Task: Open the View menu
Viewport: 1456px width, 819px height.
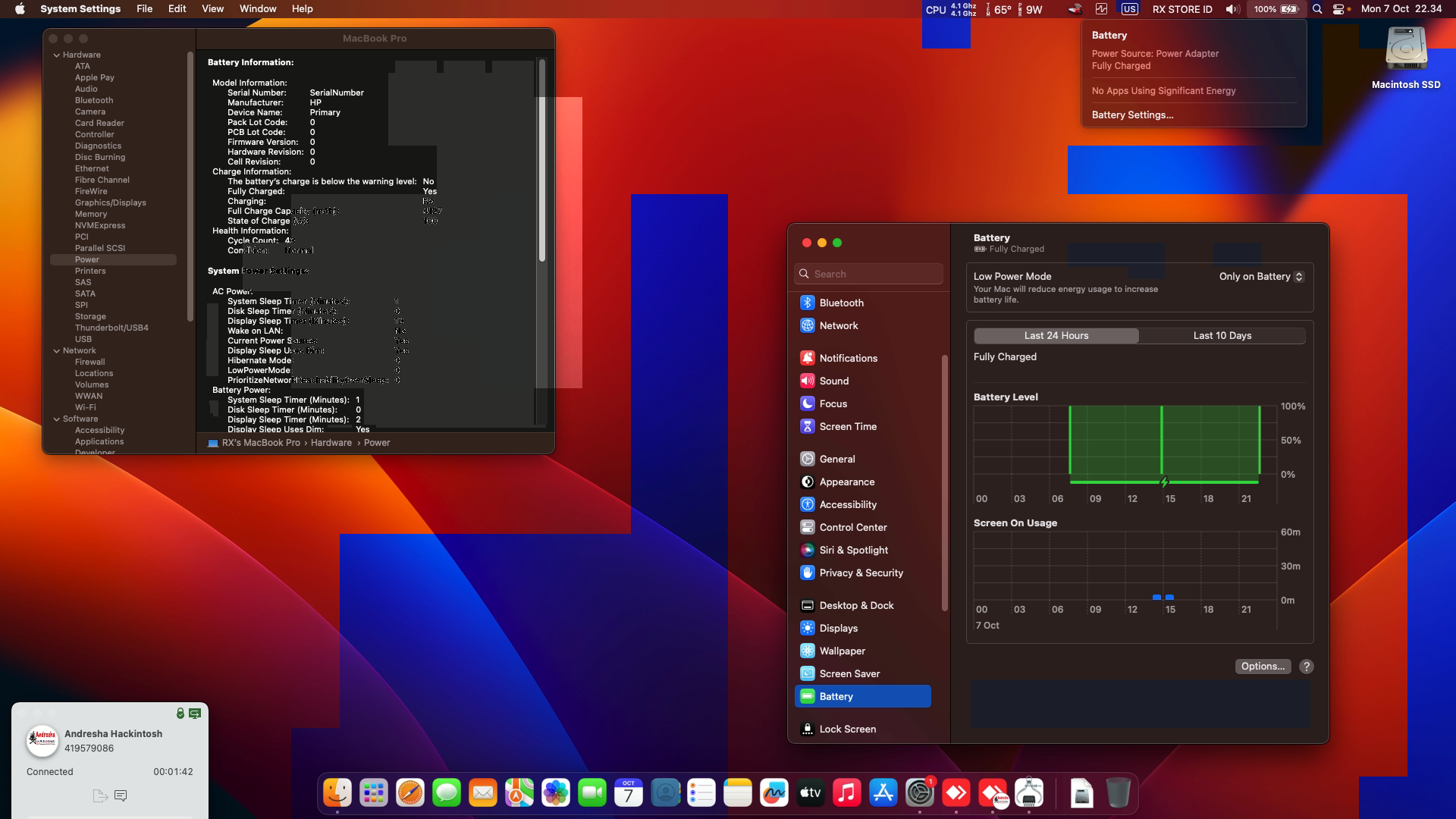Action: [x=212, y=9]
